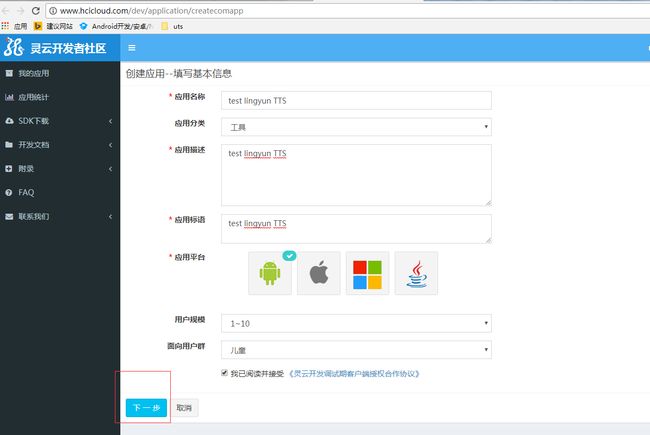Toggle the hamburger menu icon
Viewport: 650px width, 435px height.
(132, 48)
